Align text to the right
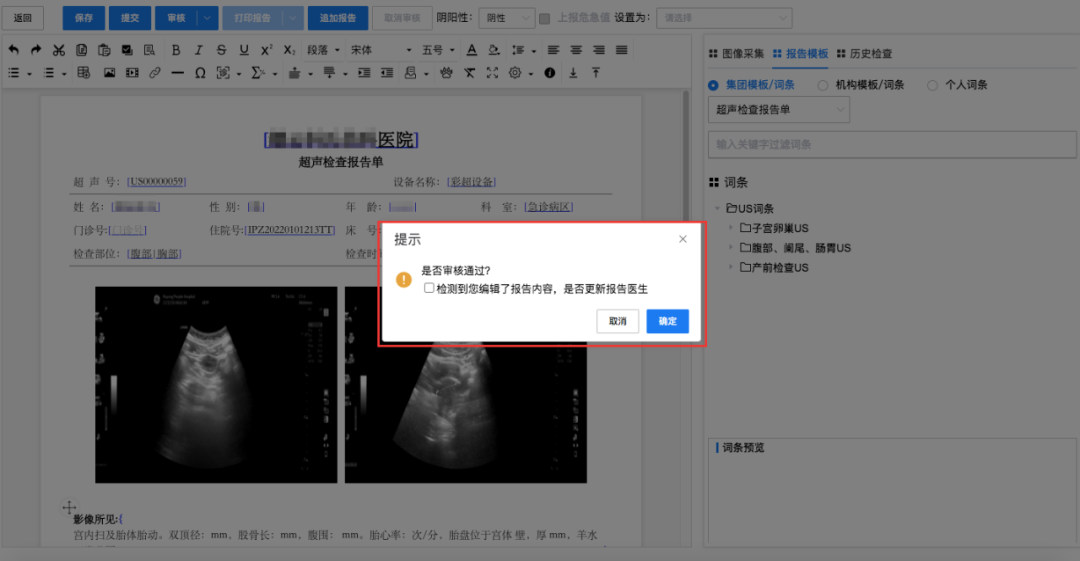 coord(599,50)
